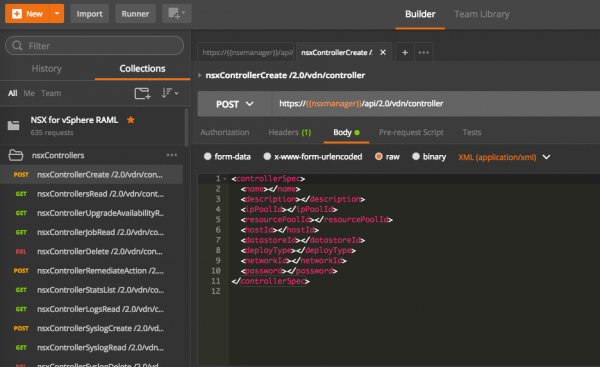Open the XML (application/xml) type dropdown
600x367 pixels.
[504, 157]
